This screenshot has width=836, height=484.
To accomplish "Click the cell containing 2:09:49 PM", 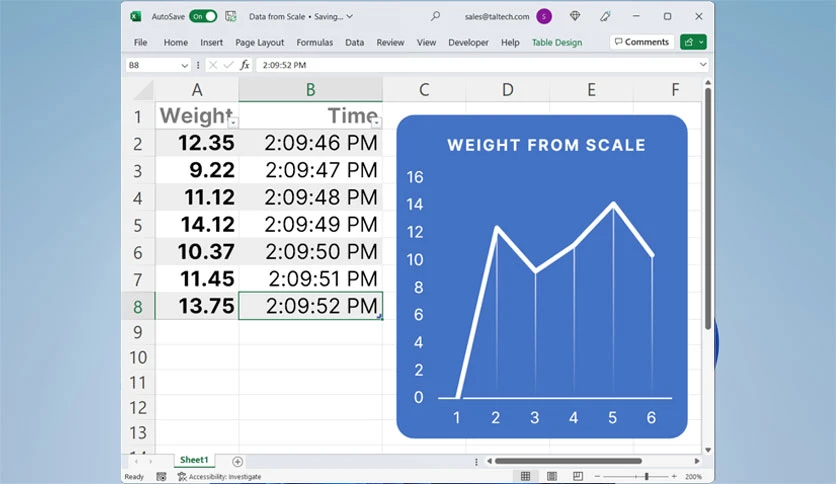I will pos(310,224).
